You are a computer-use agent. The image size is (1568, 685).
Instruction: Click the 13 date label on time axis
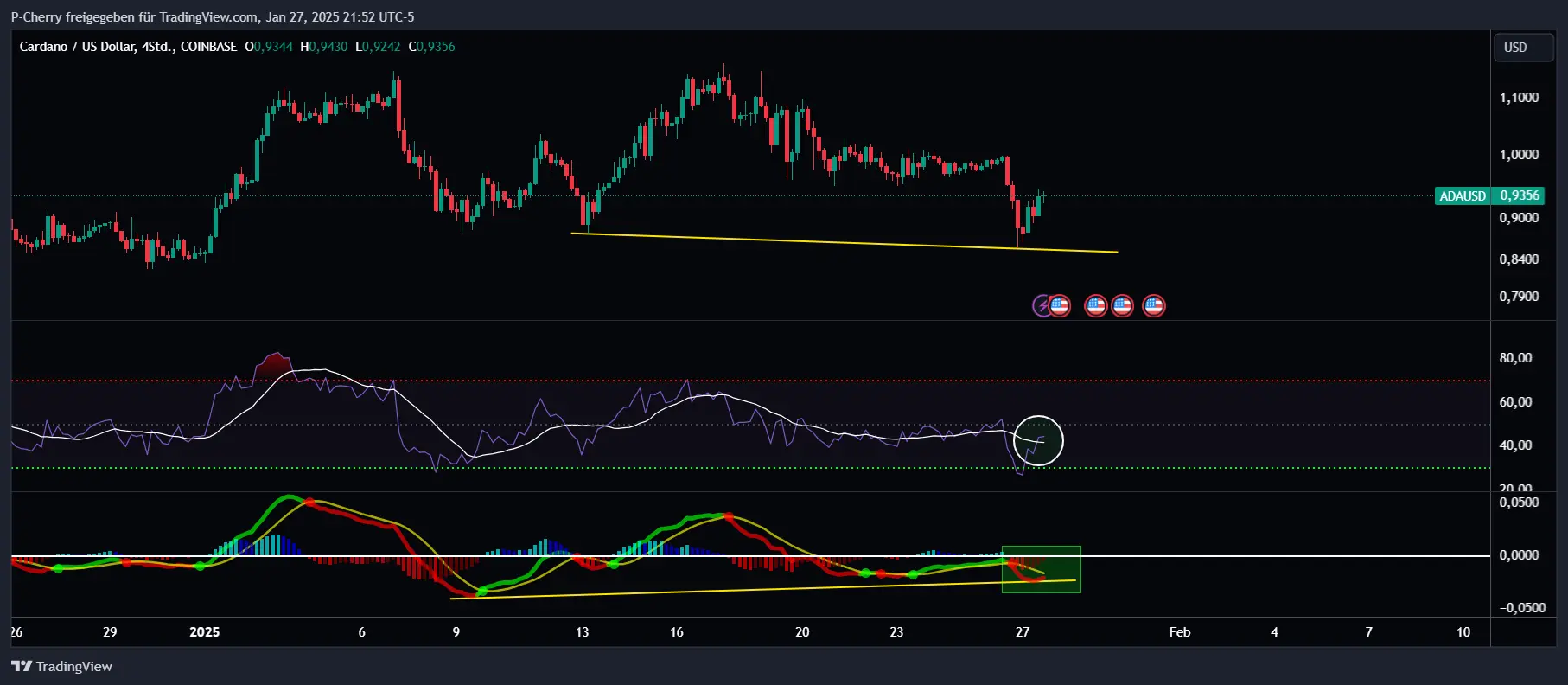click(x=583, y=632)
